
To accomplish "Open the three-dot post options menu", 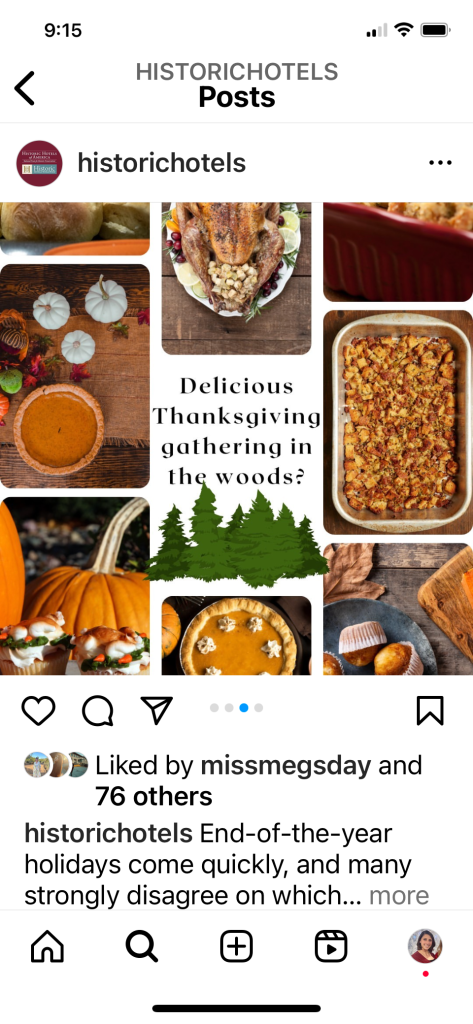I will 440,163.
